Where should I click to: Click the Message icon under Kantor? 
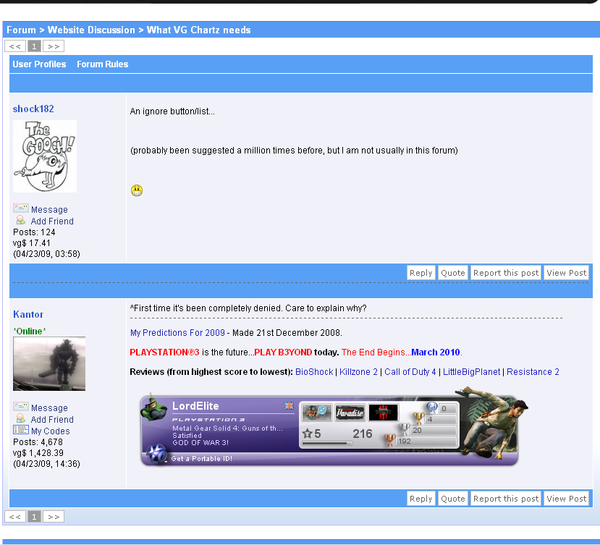20,407
